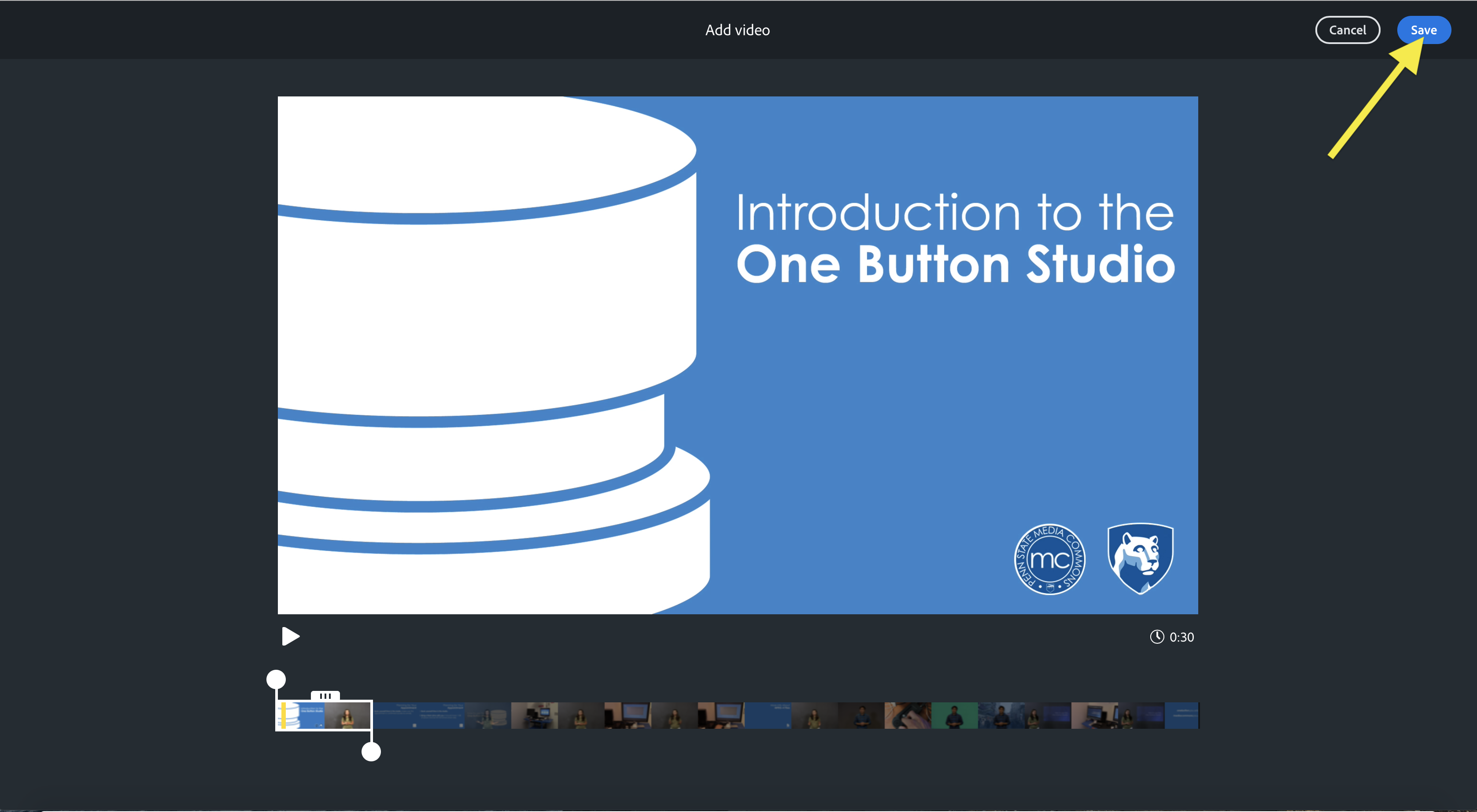1477x812 pixels.
Task: Click the Add video title
Action: 737,30
